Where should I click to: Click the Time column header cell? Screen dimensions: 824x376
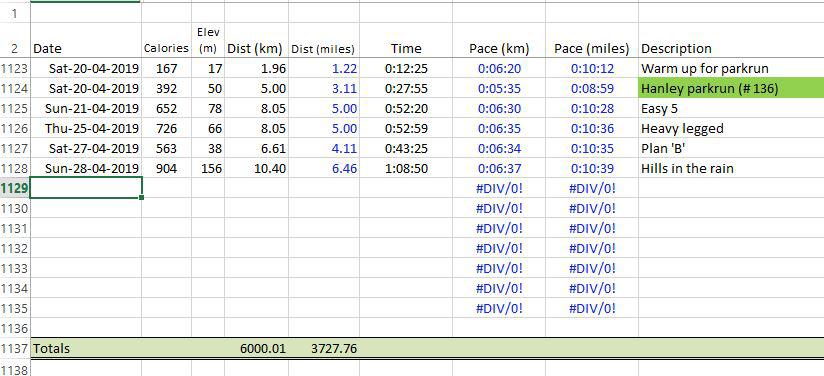point(406,40)
